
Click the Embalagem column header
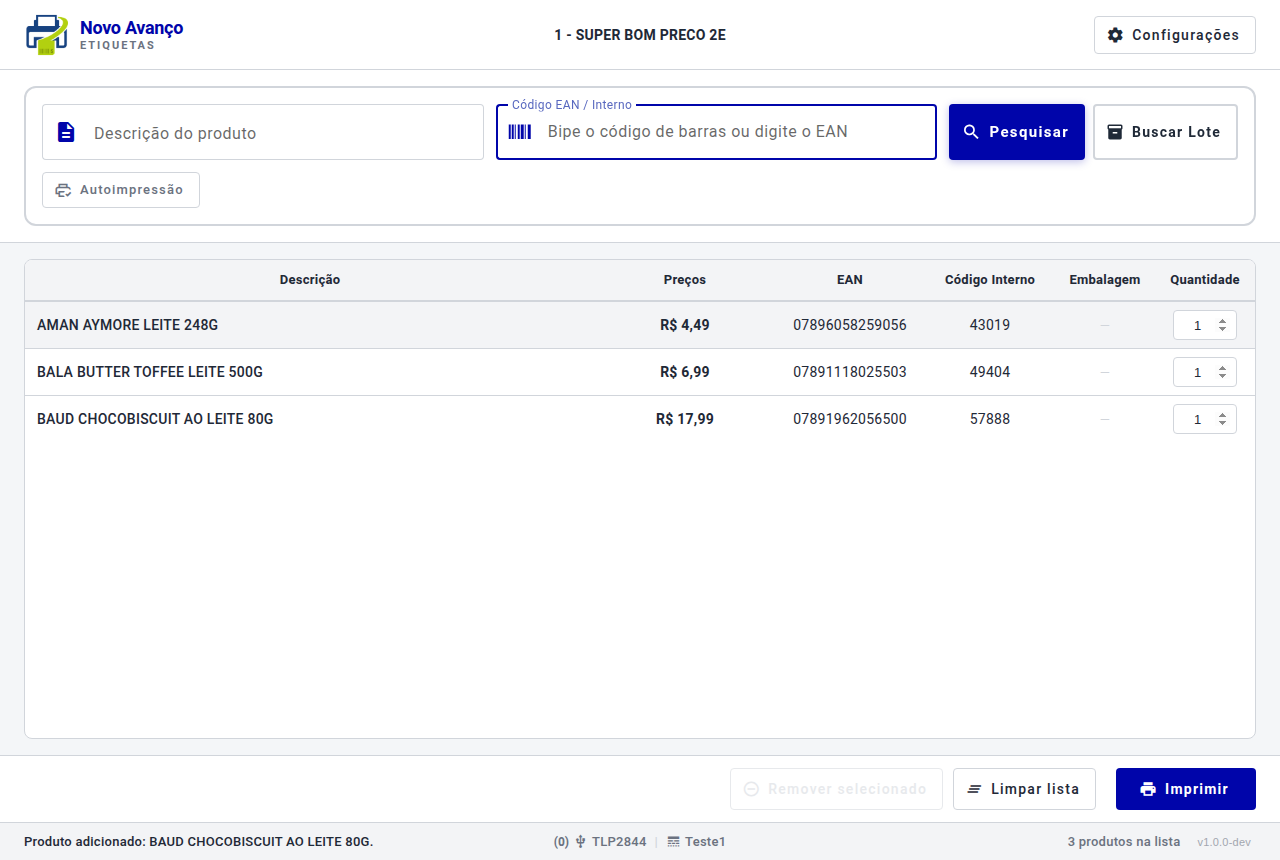1105,280
